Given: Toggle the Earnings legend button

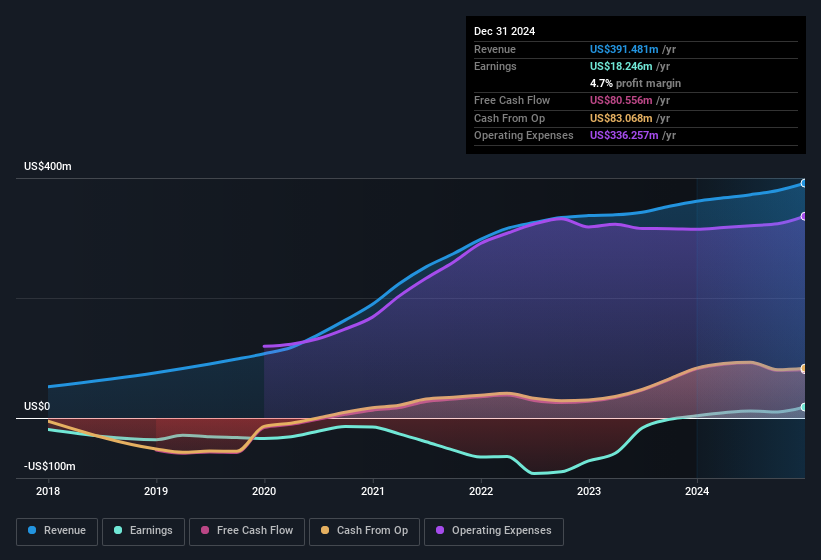Looking at the screenshot, I should (143, 531).
